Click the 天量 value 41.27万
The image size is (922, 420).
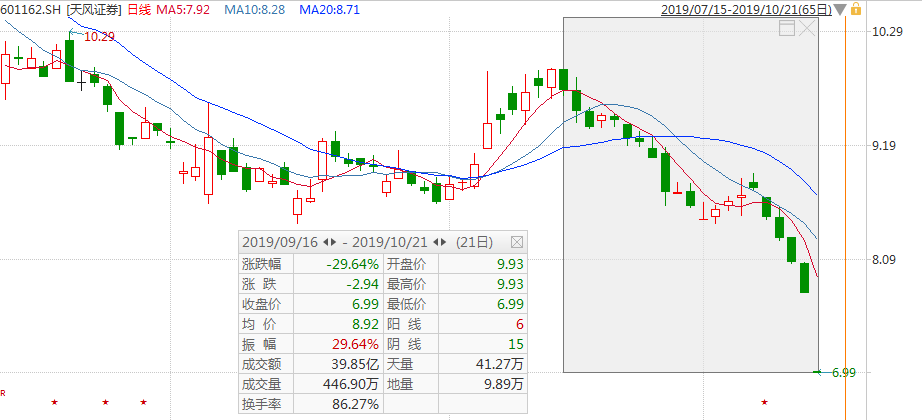[x=501, y=364]
